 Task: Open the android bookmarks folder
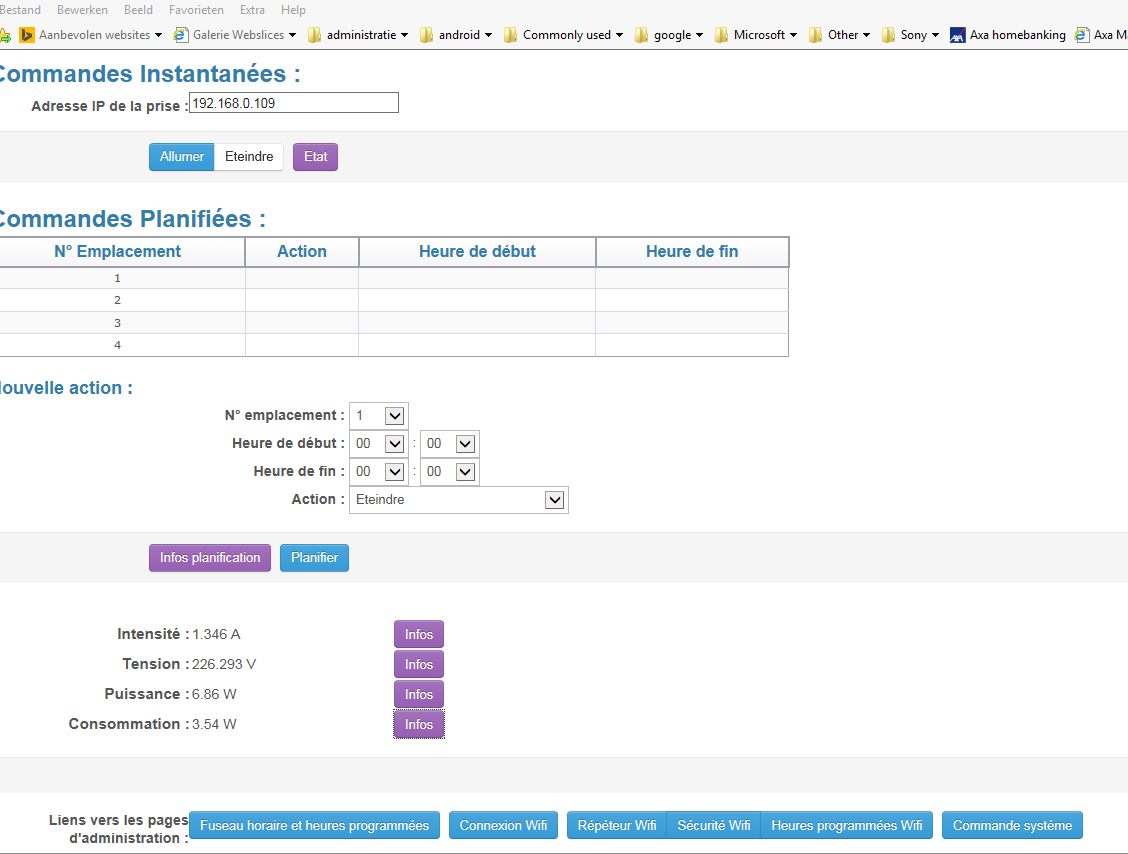click(x=457, y=35)
